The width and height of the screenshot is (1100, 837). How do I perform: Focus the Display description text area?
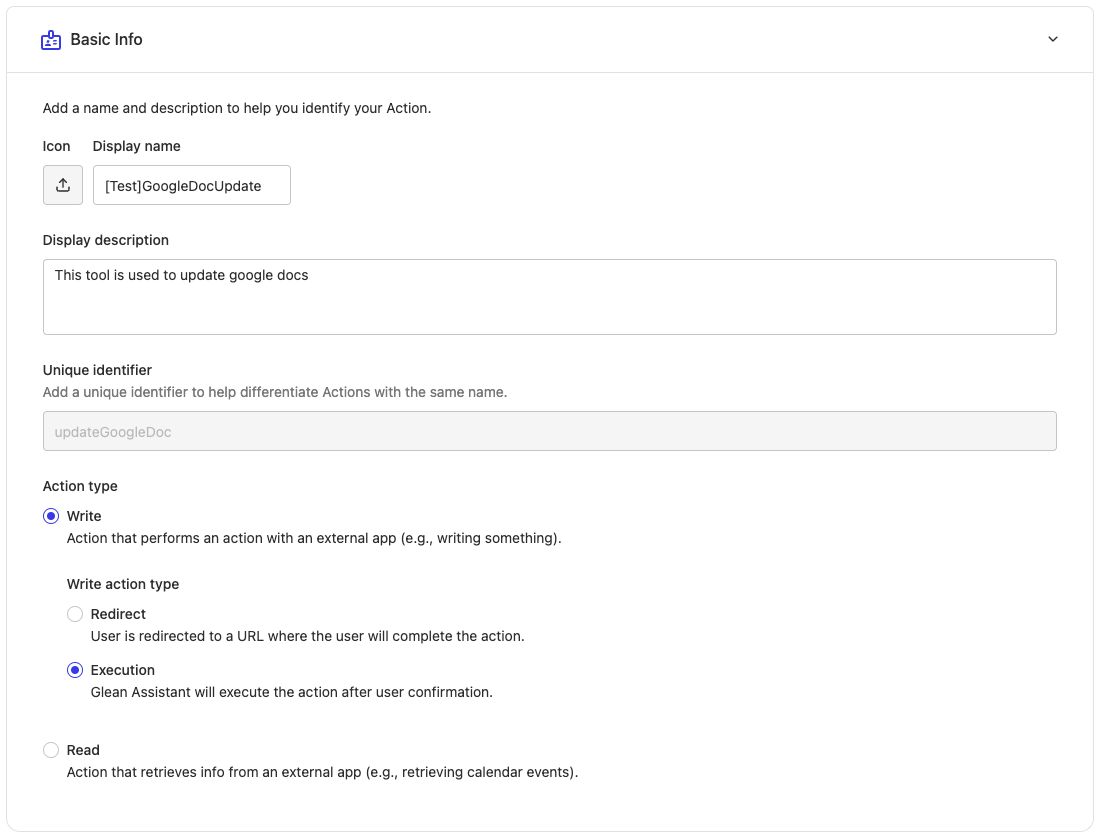pyautogui.click(x=549, y=297)
